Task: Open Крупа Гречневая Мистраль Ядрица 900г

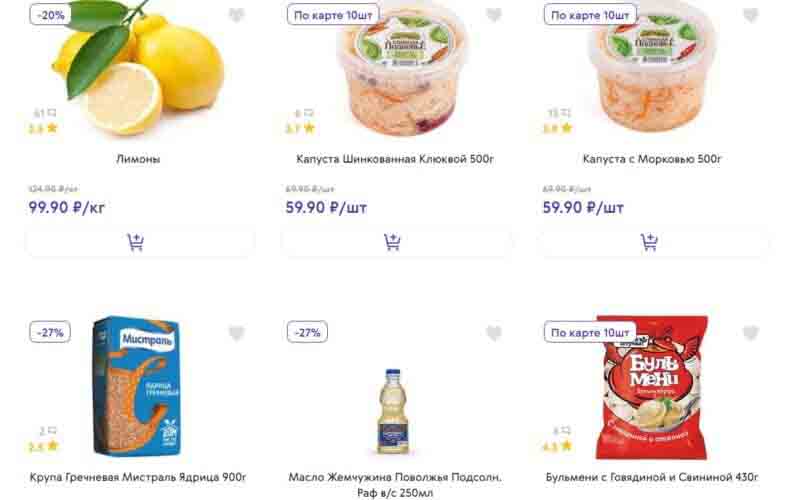Action: 139,477
